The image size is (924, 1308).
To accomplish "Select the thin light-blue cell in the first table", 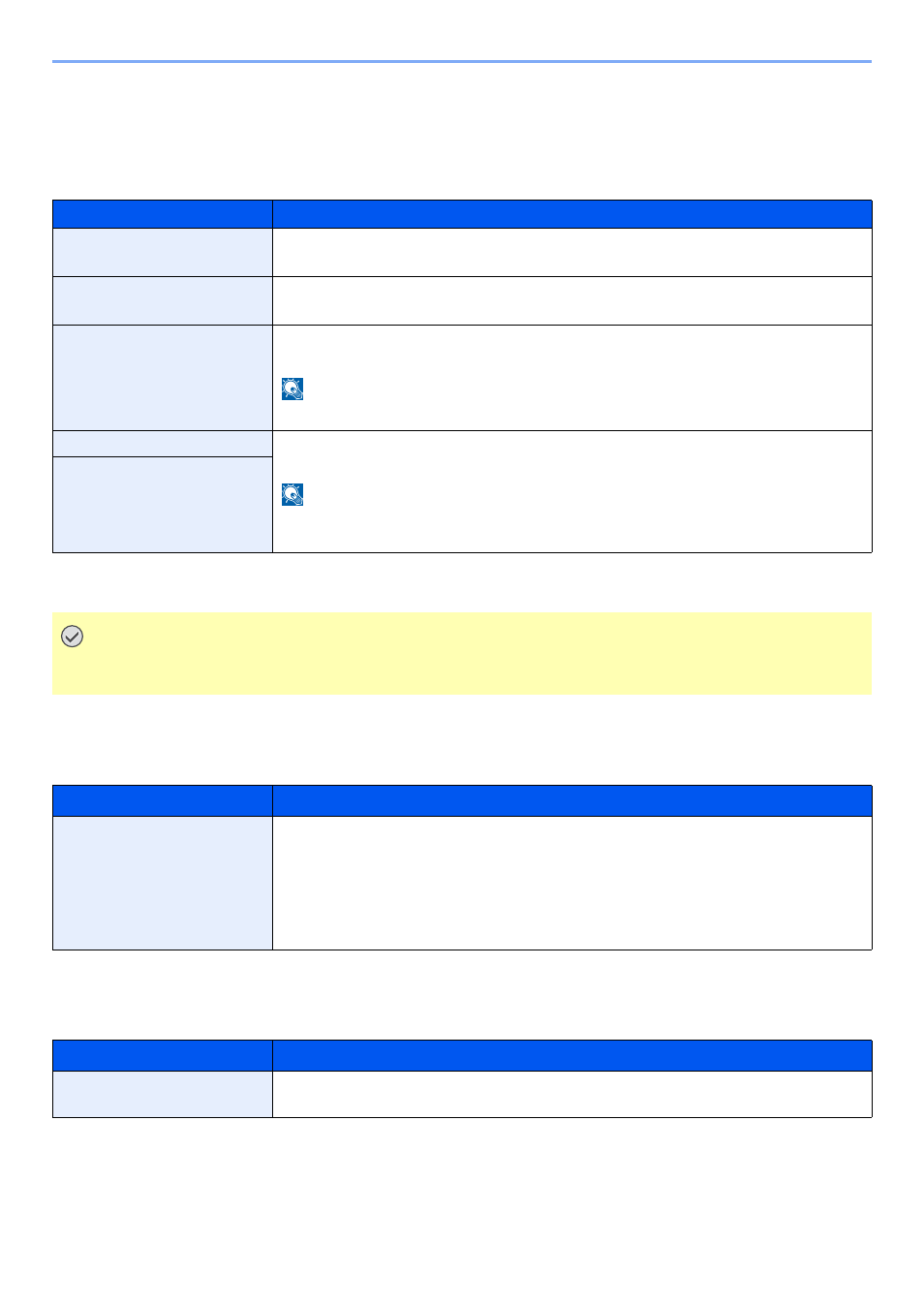I will 163,444.
